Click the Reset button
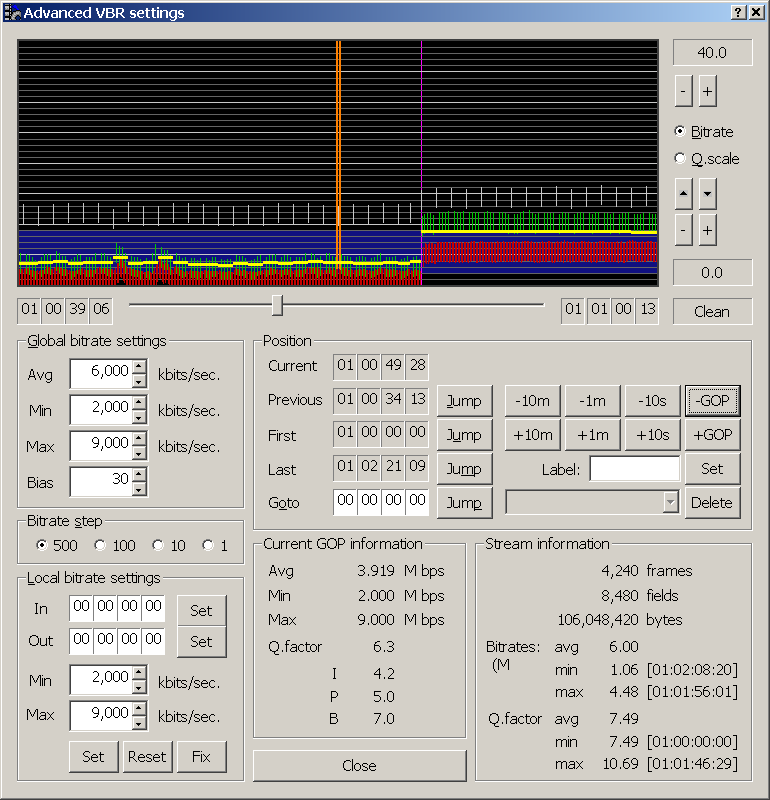 [x=147, y=756]
